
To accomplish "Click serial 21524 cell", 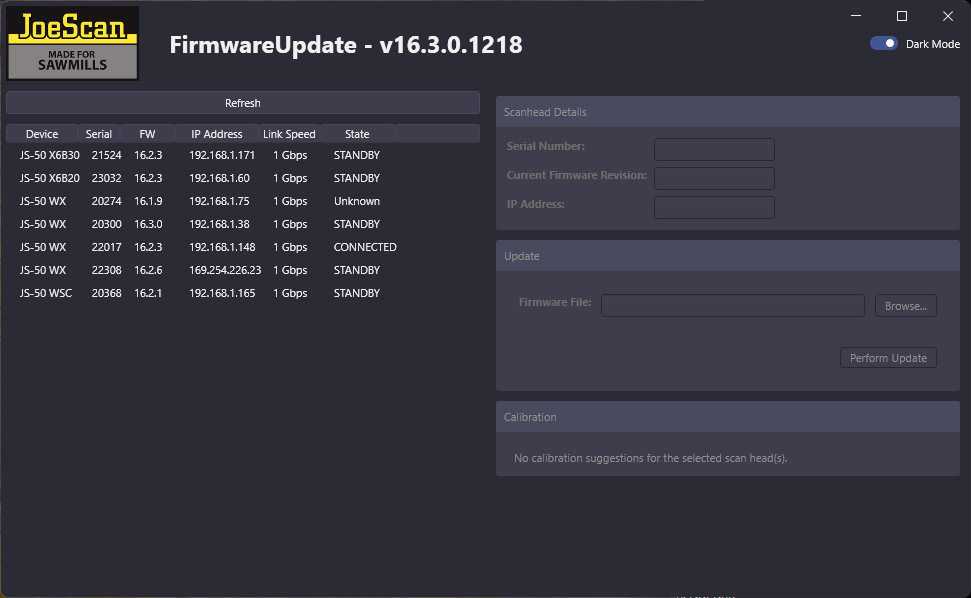I will point(107,155).
